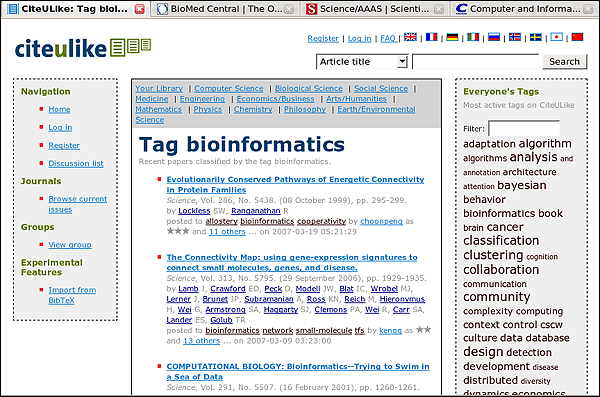Open Mathematics category
600x397 pixels.
pyautogui.click(x=158, y=109)
